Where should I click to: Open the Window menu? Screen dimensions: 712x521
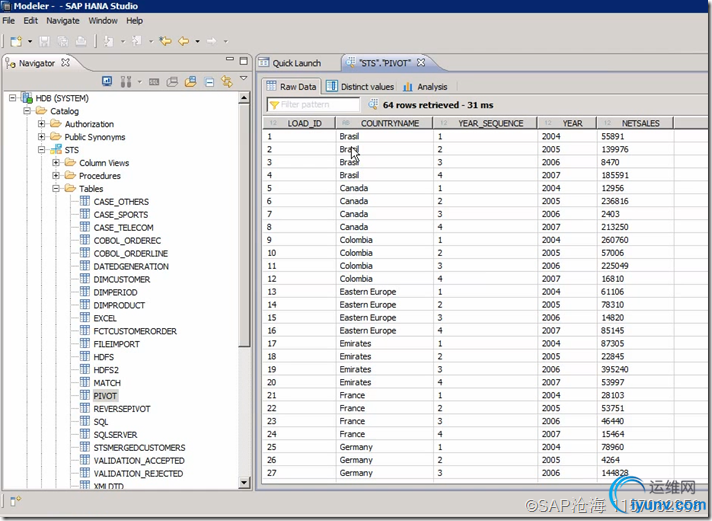(x=103, y=20)
